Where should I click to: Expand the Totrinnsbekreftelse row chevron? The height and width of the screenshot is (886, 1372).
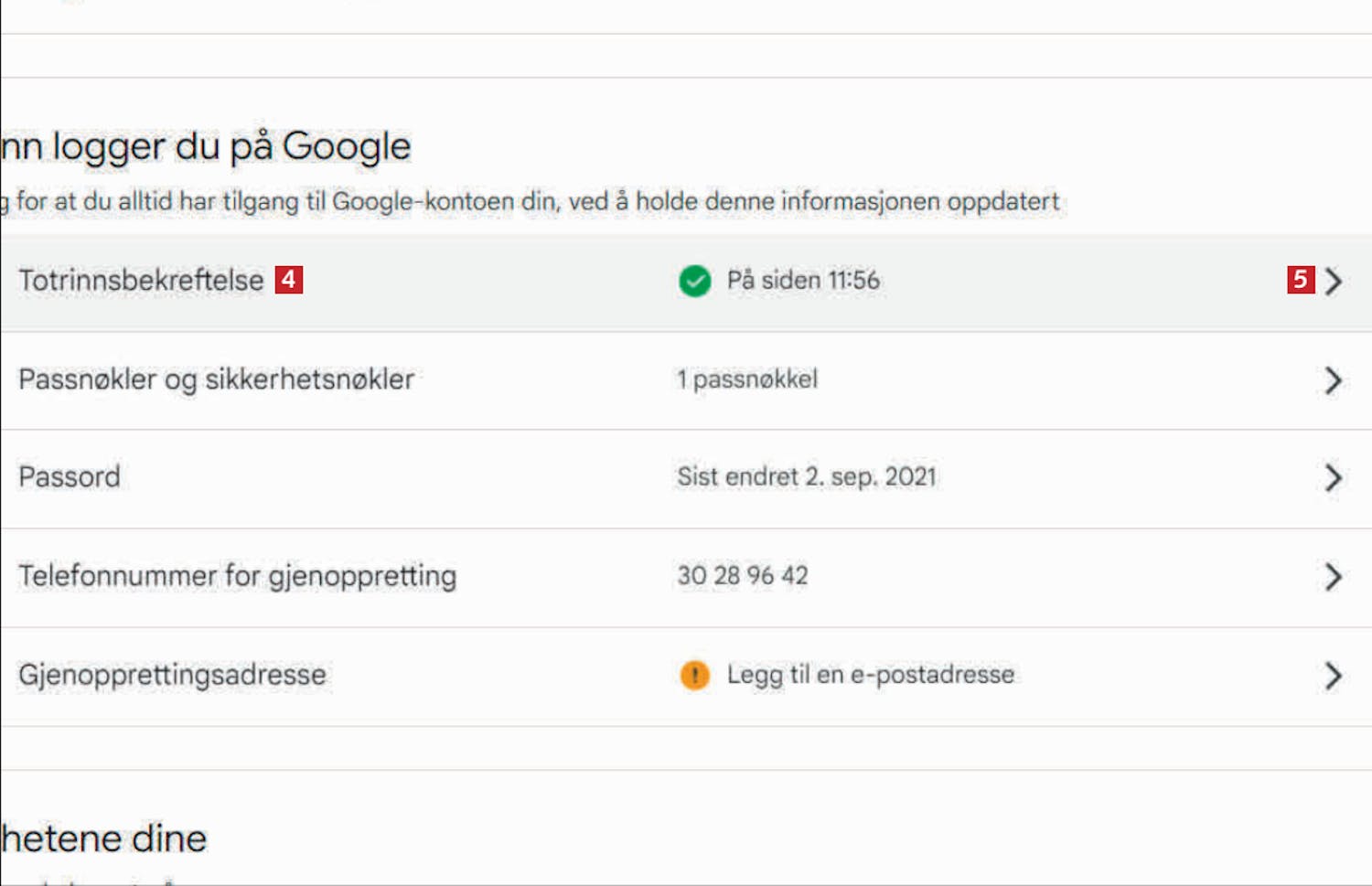point(1334,281)
